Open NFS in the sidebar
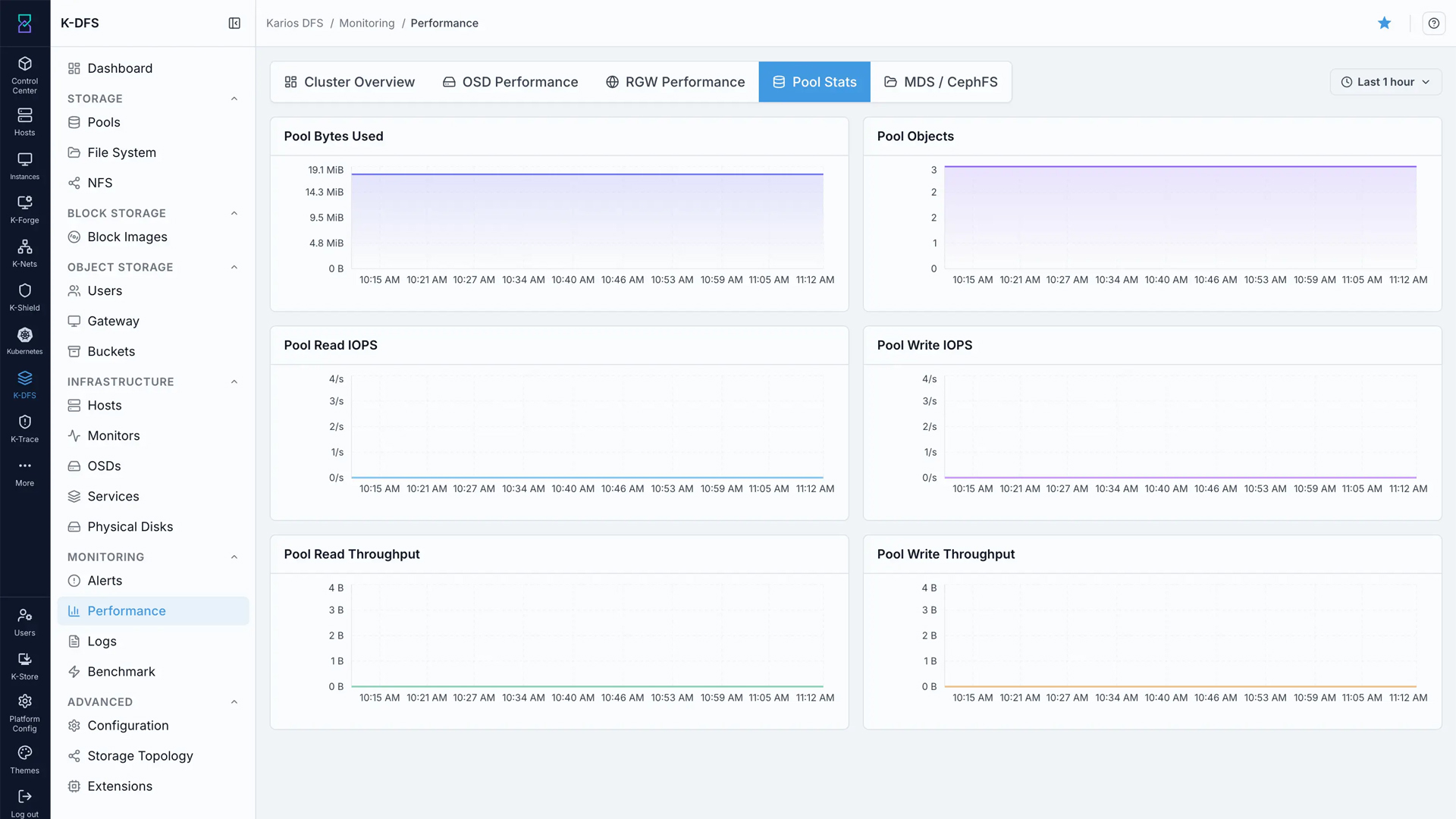The height and width of the screenshot is (819, 1456). coord(153,183)
